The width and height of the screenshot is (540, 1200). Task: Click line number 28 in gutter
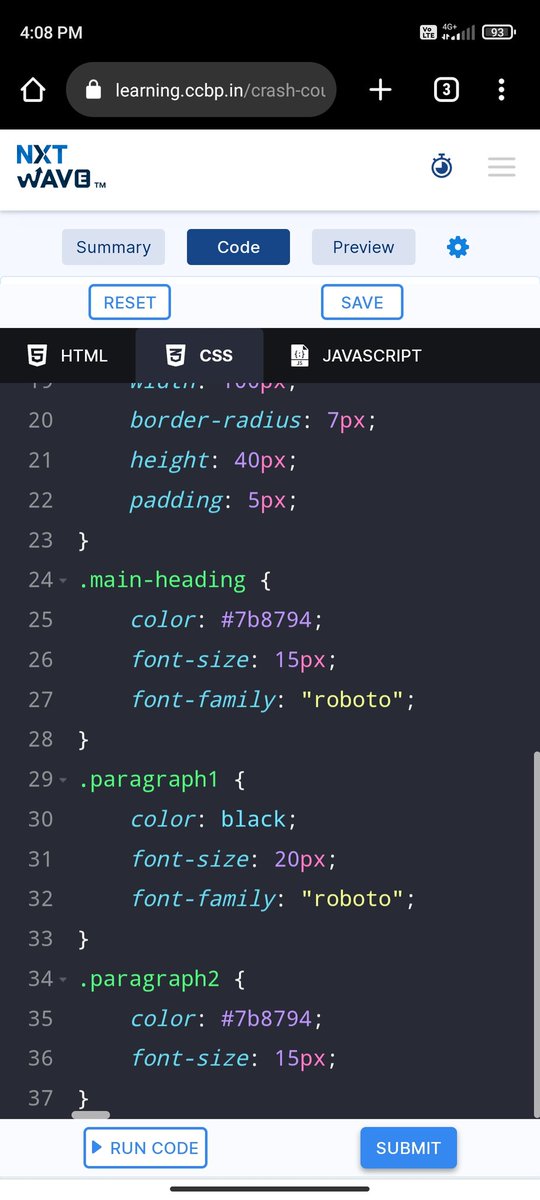tap(40, 739)
